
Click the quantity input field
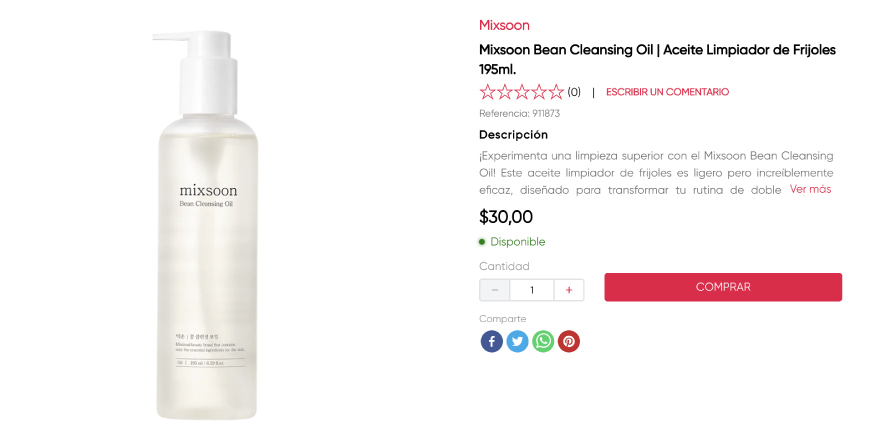(532, 290)
